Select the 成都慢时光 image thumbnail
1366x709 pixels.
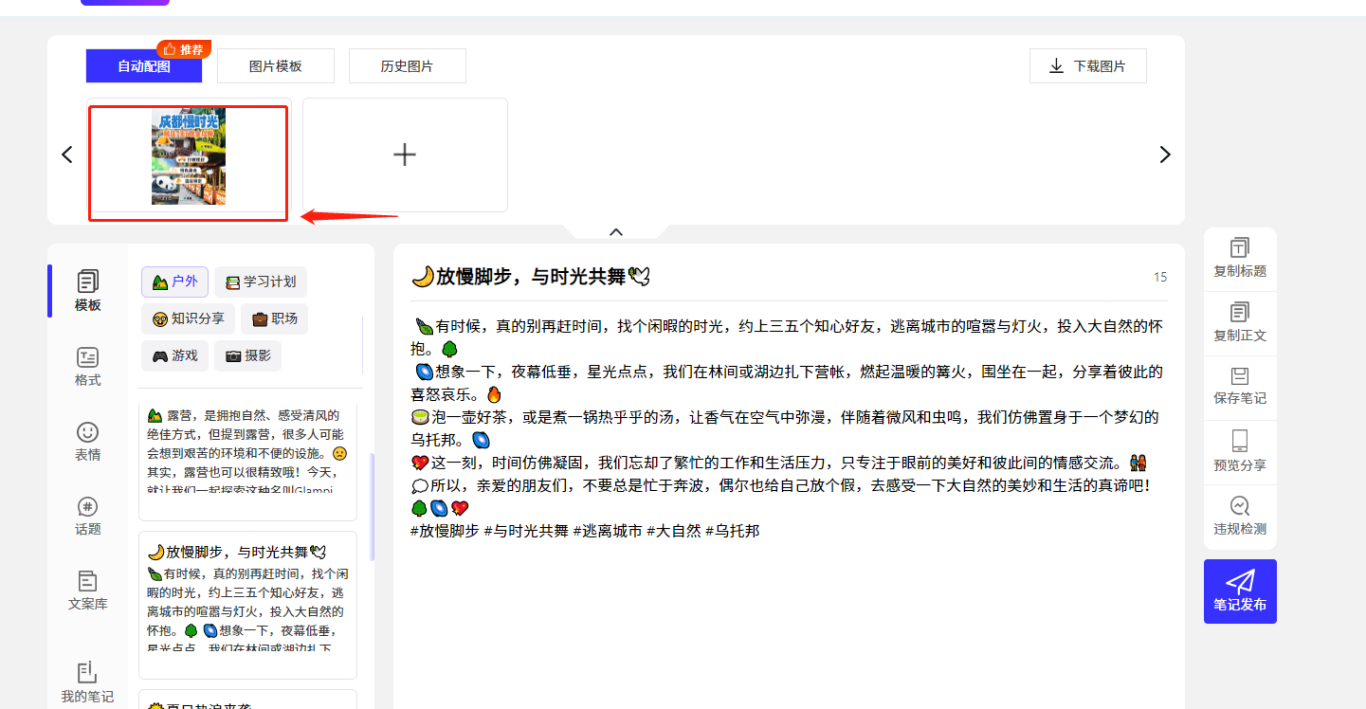188,158
